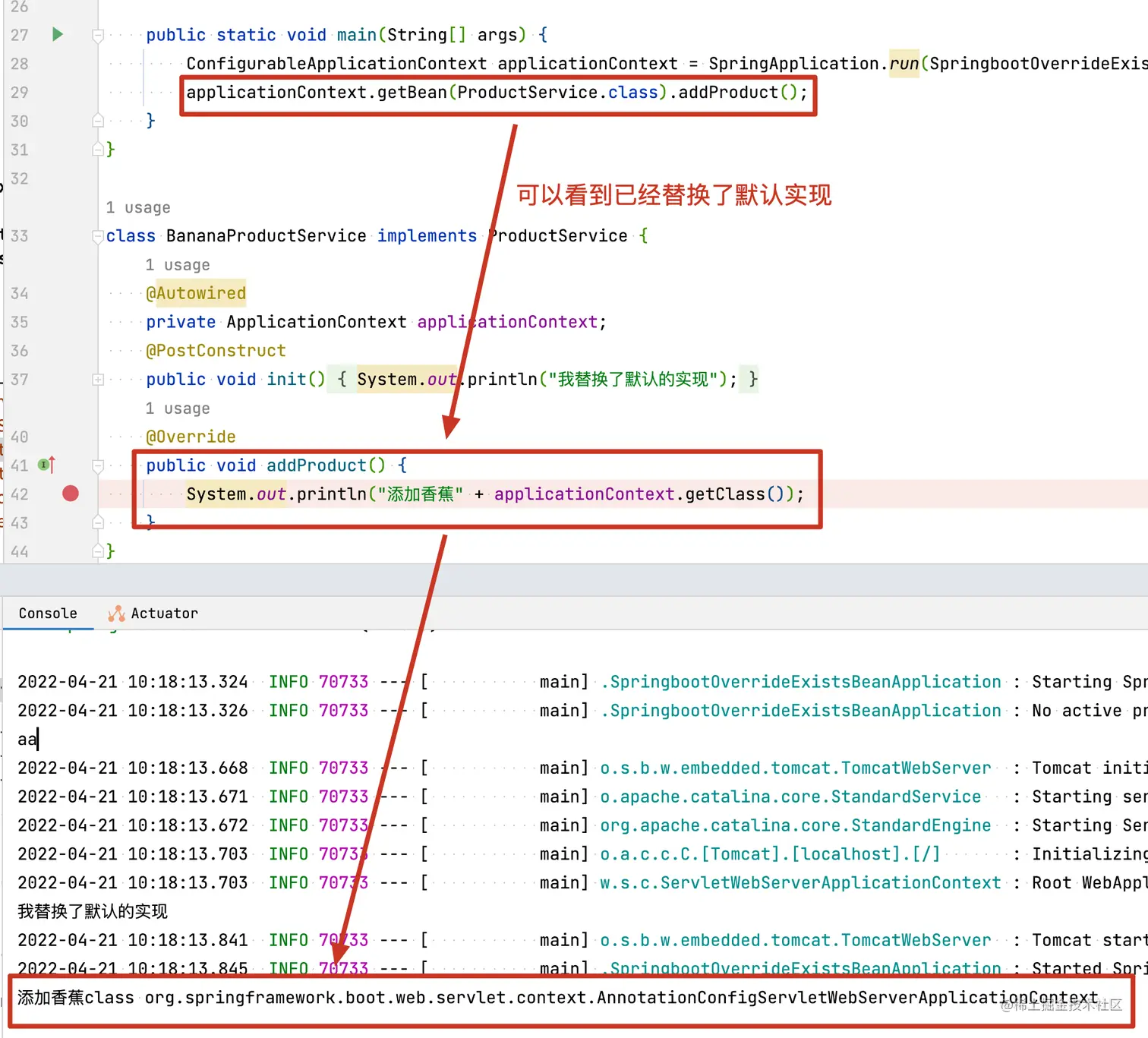This screenshot has height=1038, width=1148.
Task: Click the addProduct method name on line 41
Action: [317, 465]
